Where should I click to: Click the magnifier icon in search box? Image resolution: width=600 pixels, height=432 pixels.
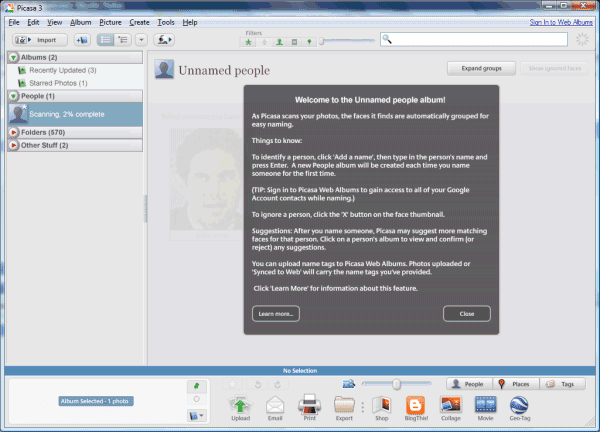(387, 39)
